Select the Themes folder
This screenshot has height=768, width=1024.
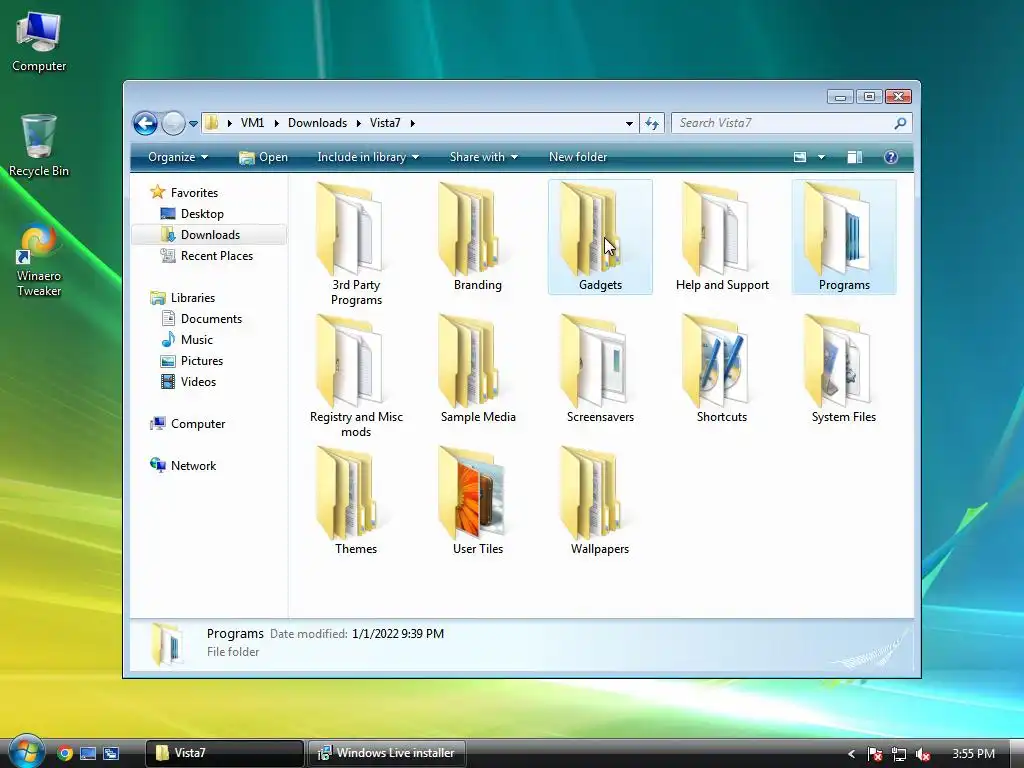[x=356, y=501]
